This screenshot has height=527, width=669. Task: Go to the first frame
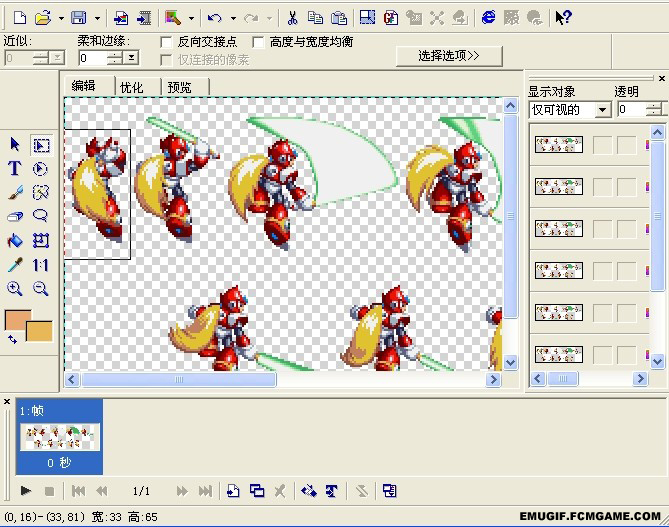click(x=79, y=492)
